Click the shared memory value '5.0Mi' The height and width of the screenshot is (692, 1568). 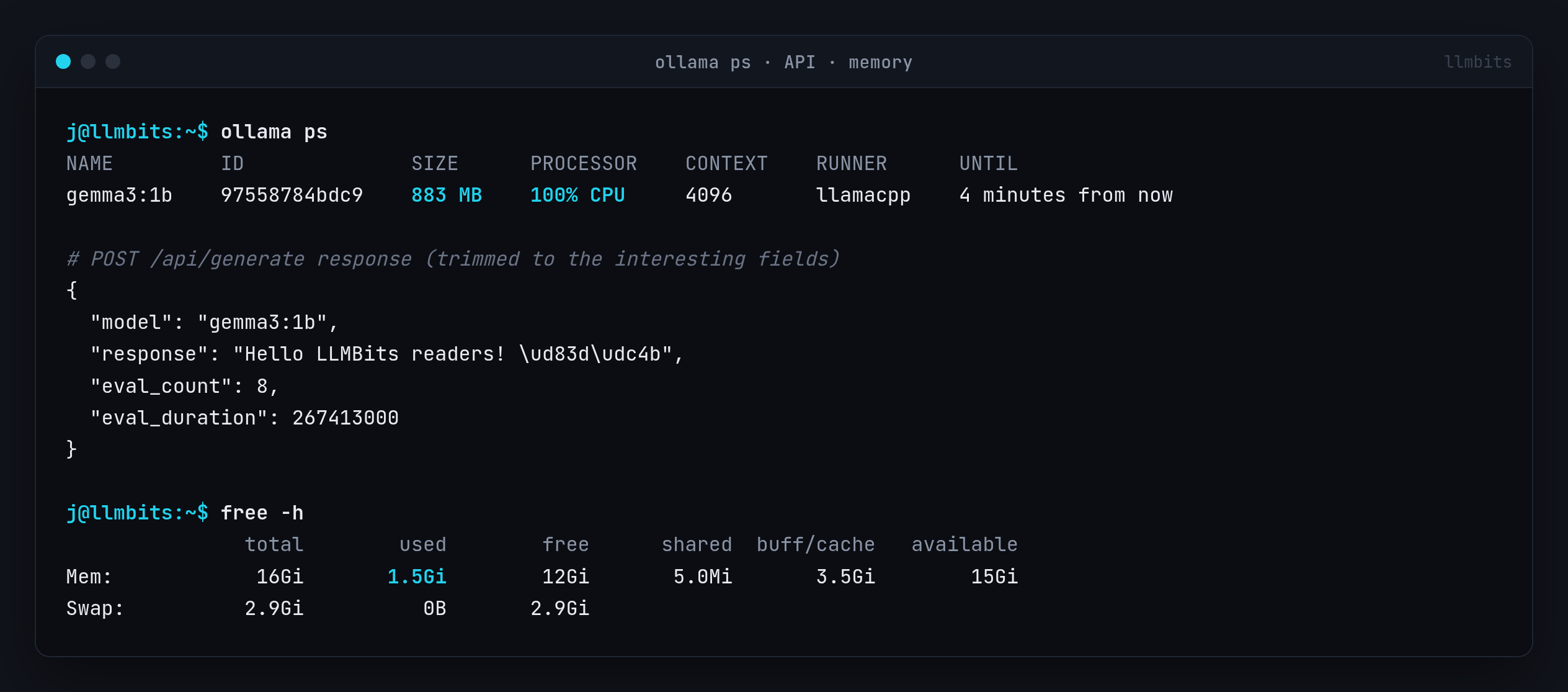click(703, 577)
